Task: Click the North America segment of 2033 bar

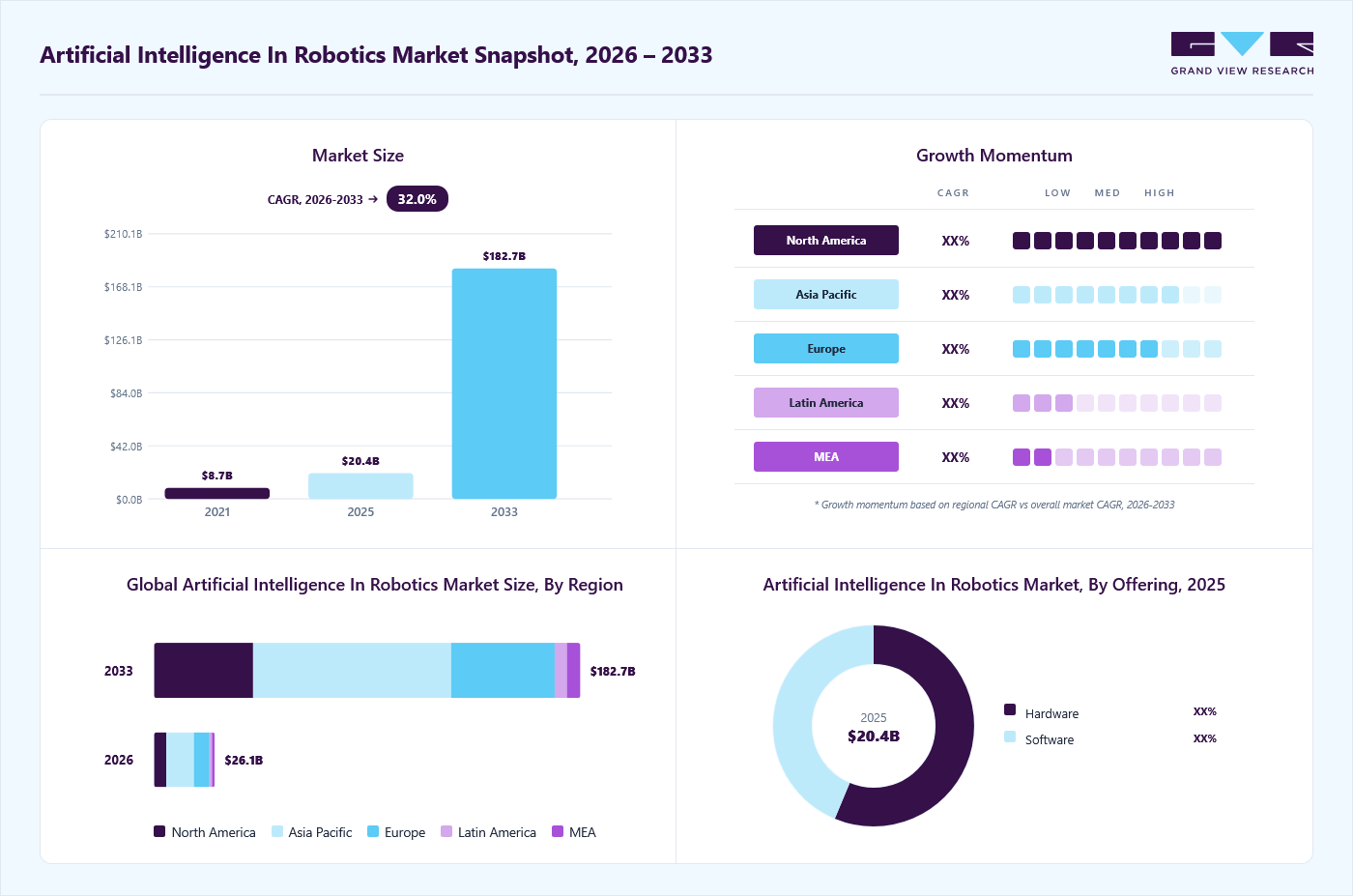Action: [x=204, y=670]
